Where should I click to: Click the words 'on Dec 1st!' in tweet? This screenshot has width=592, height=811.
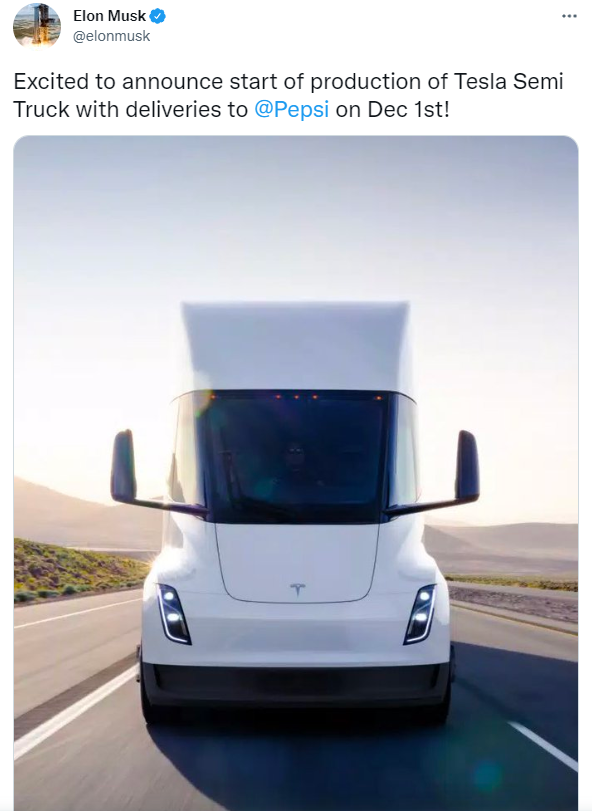coord(392,110)
